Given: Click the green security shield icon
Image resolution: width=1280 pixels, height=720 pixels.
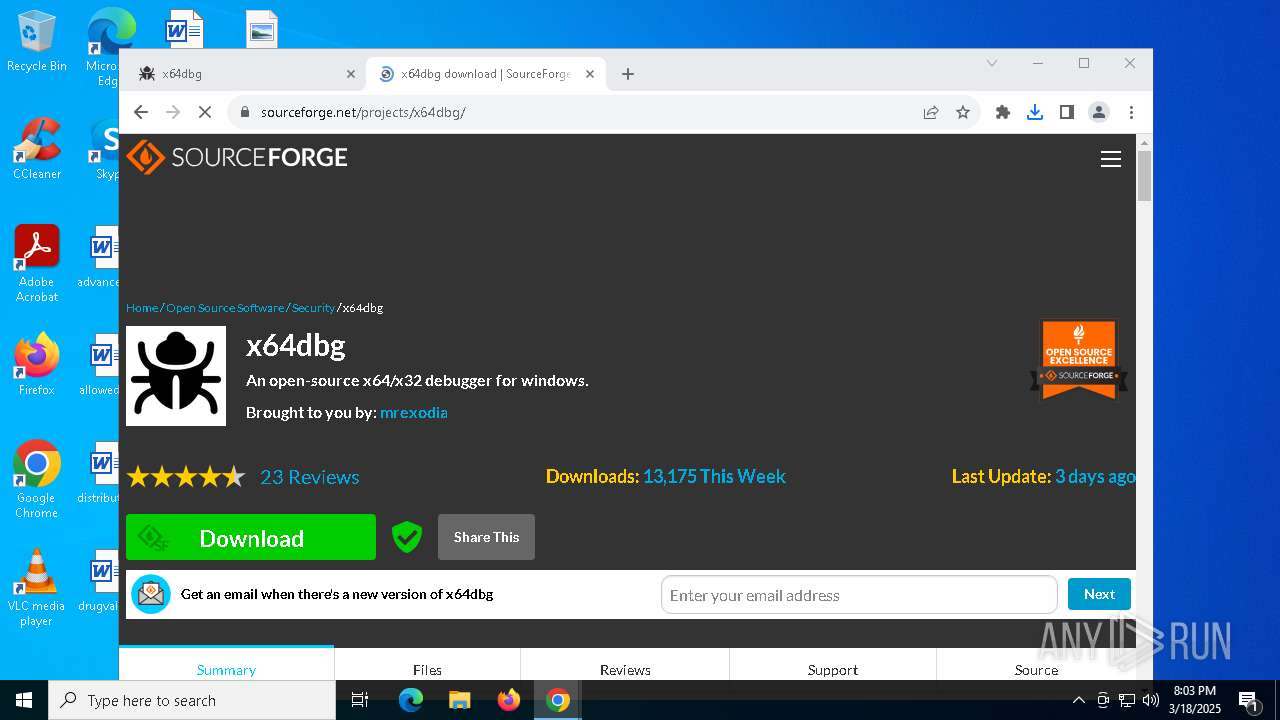Looking at the screenshot, I should [x=406, y=537].
